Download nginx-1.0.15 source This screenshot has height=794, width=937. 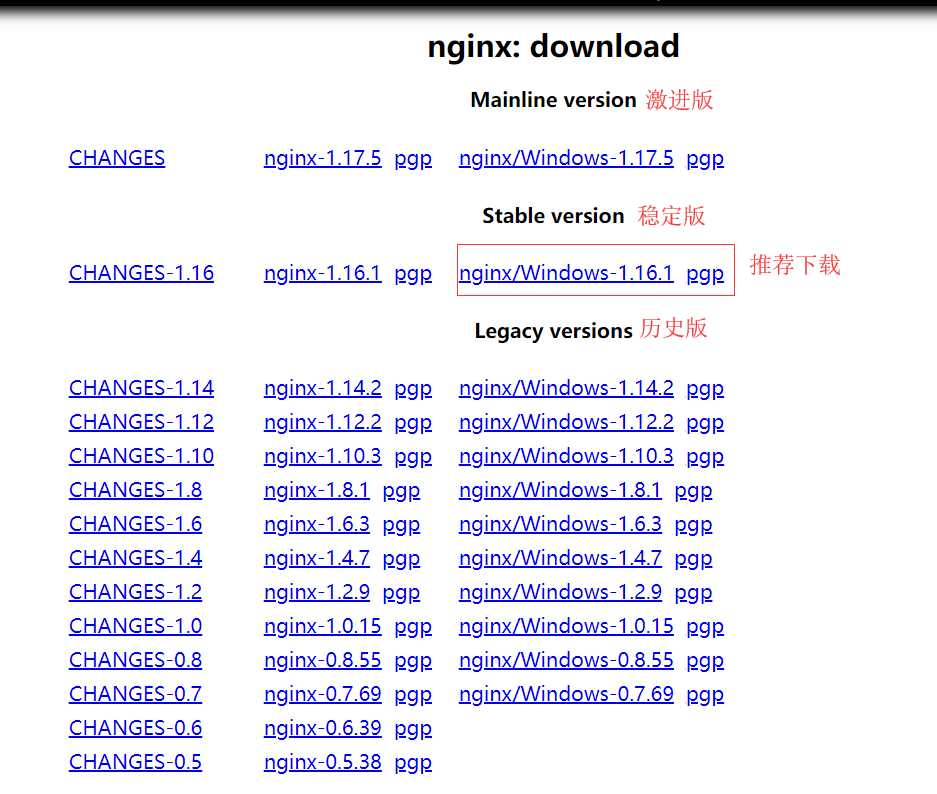pos(323,627)
